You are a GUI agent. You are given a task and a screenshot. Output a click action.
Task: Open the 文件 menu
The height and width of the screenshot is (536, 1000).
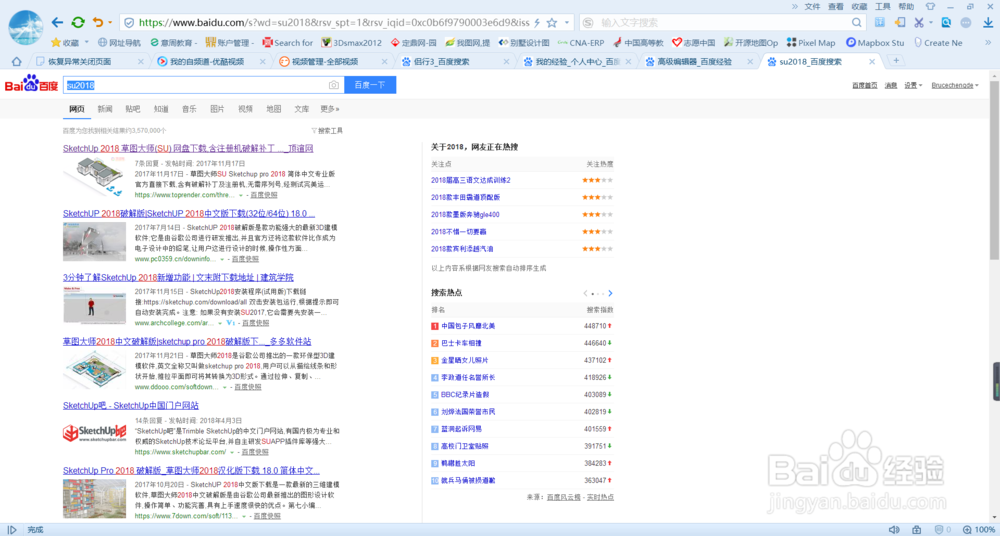812,6
